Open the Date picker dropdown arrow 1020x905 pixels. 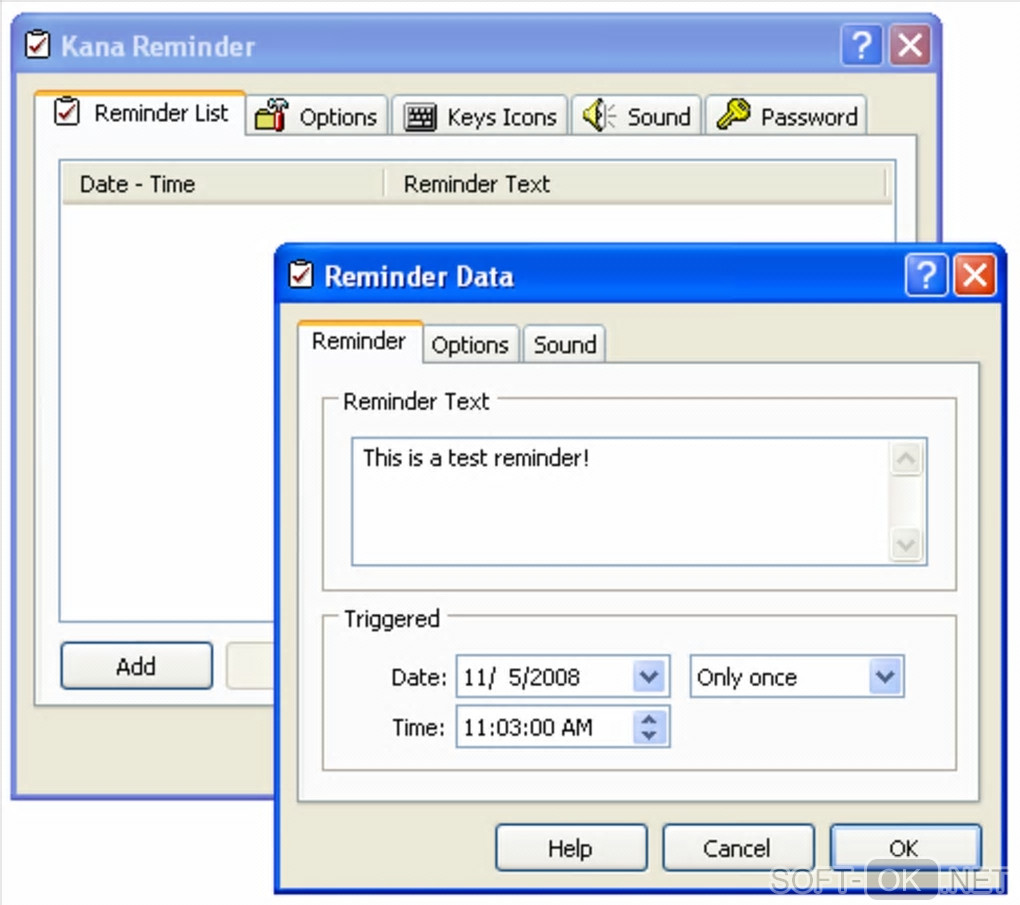(649, 677)
